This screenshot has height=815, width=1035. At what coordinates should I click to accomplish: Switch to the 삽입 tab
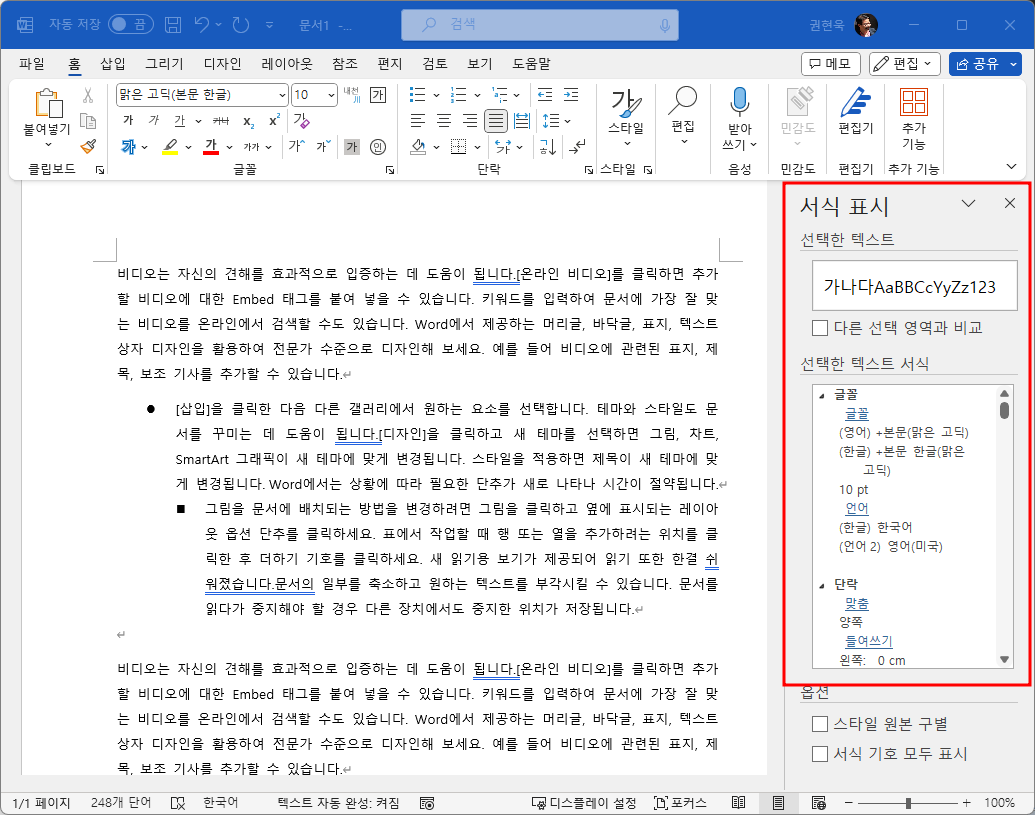click(113, 64)
